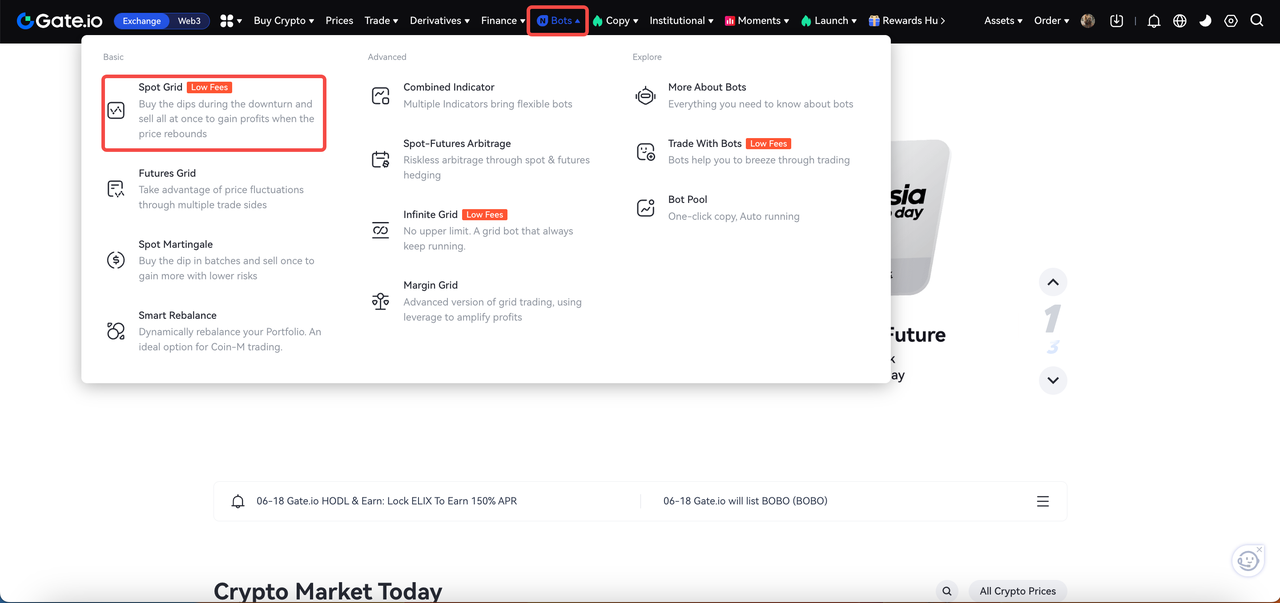Open the hexagon settings icon
The image size is (1280, 603).
[1231, 21]
